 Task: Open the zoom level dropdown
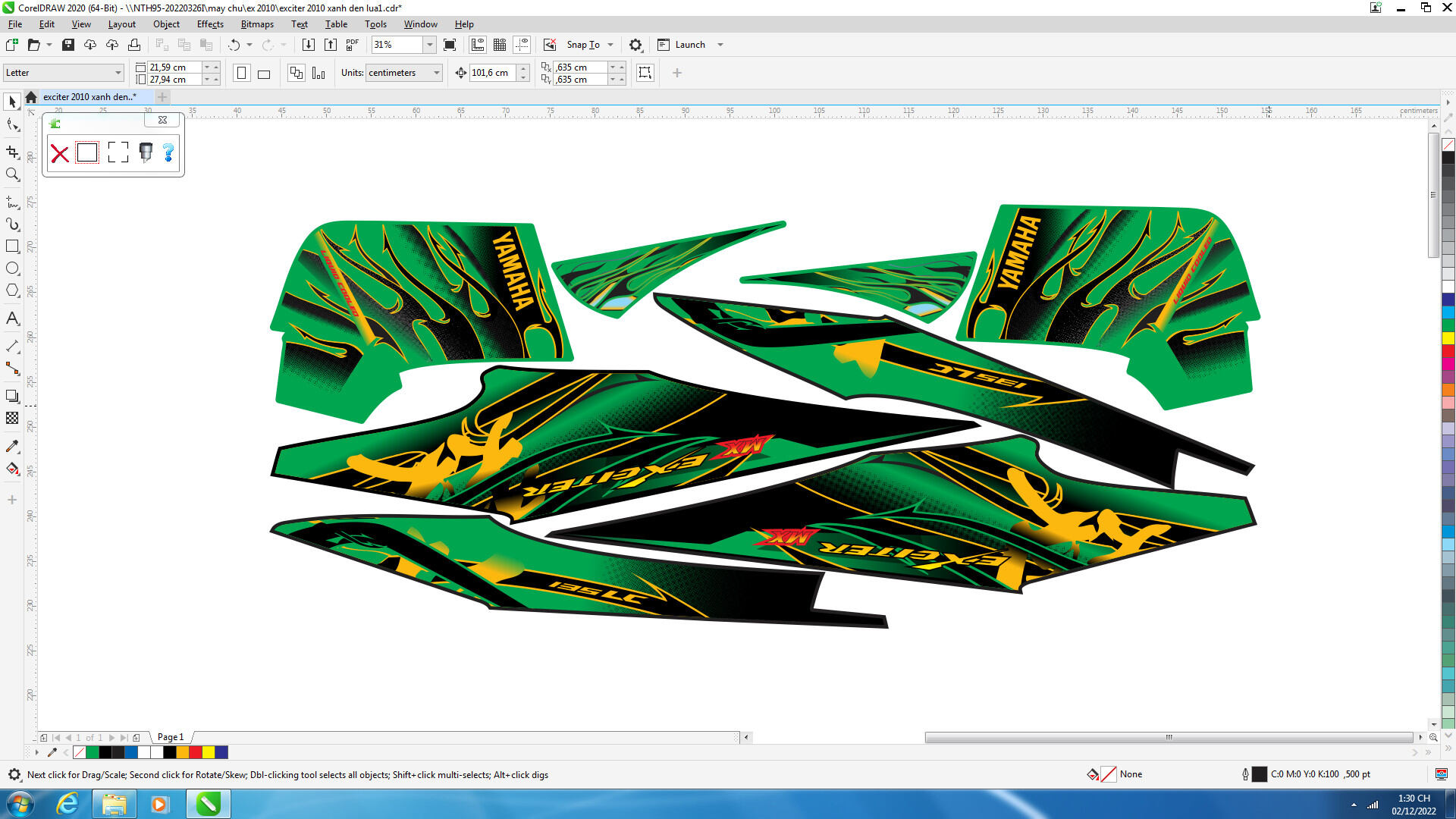[x=430, y=45]
